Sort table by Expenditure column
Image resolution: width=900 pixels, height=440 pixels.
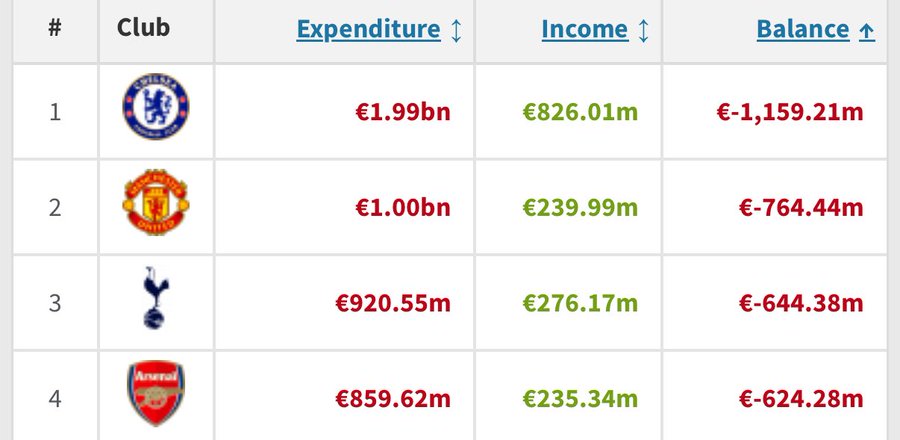tap(368, 30)
